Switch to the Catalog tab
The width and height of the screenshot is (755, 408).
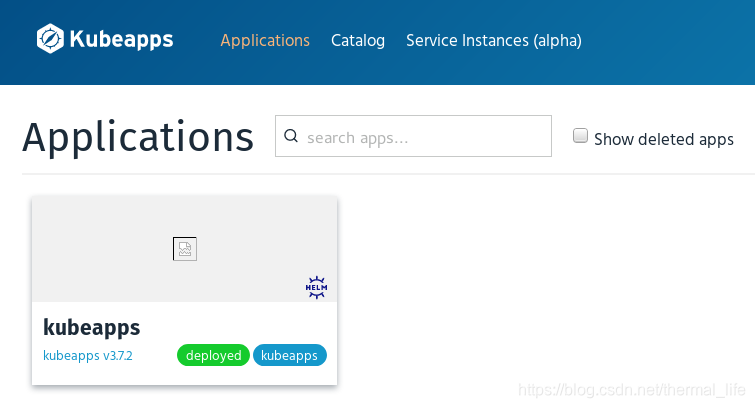point(358,40)
